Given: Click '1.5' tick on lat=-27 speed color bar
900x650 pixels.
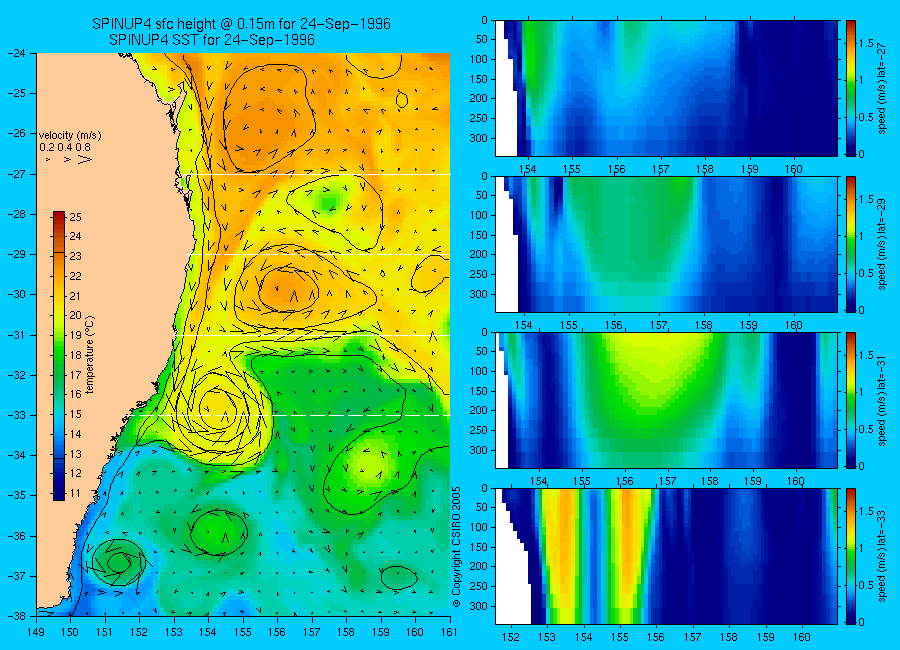Looking at the screenshot, I should point(866,44).
